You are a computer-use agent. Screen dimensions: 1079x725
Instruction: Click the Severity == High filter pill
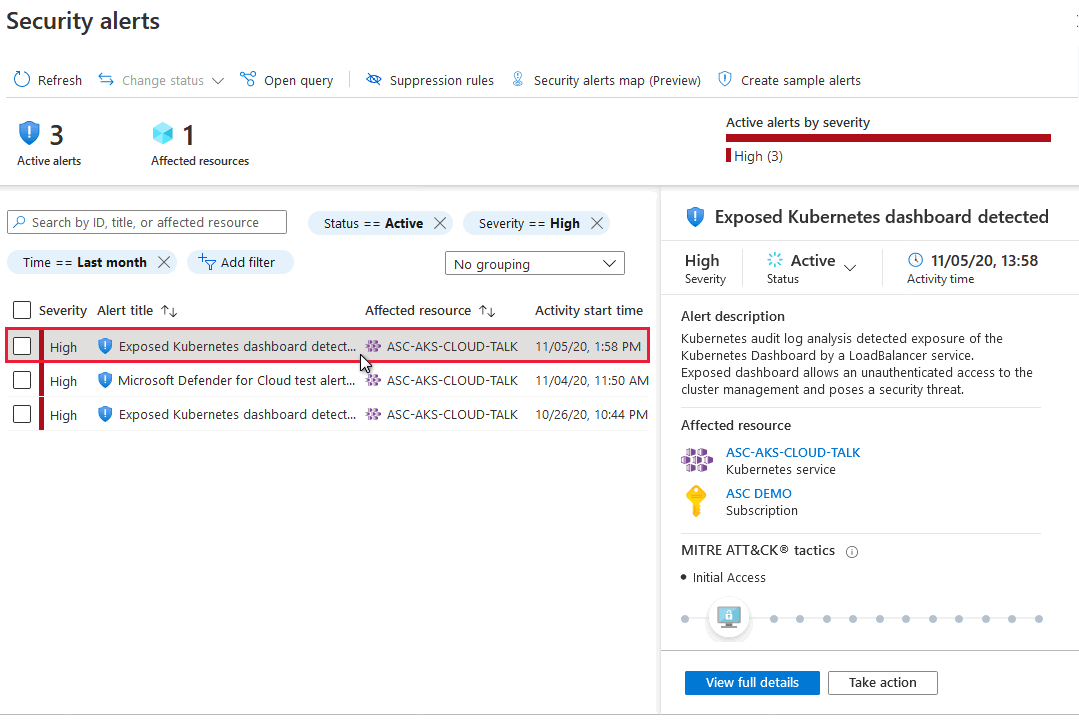[x=536, y=223]
